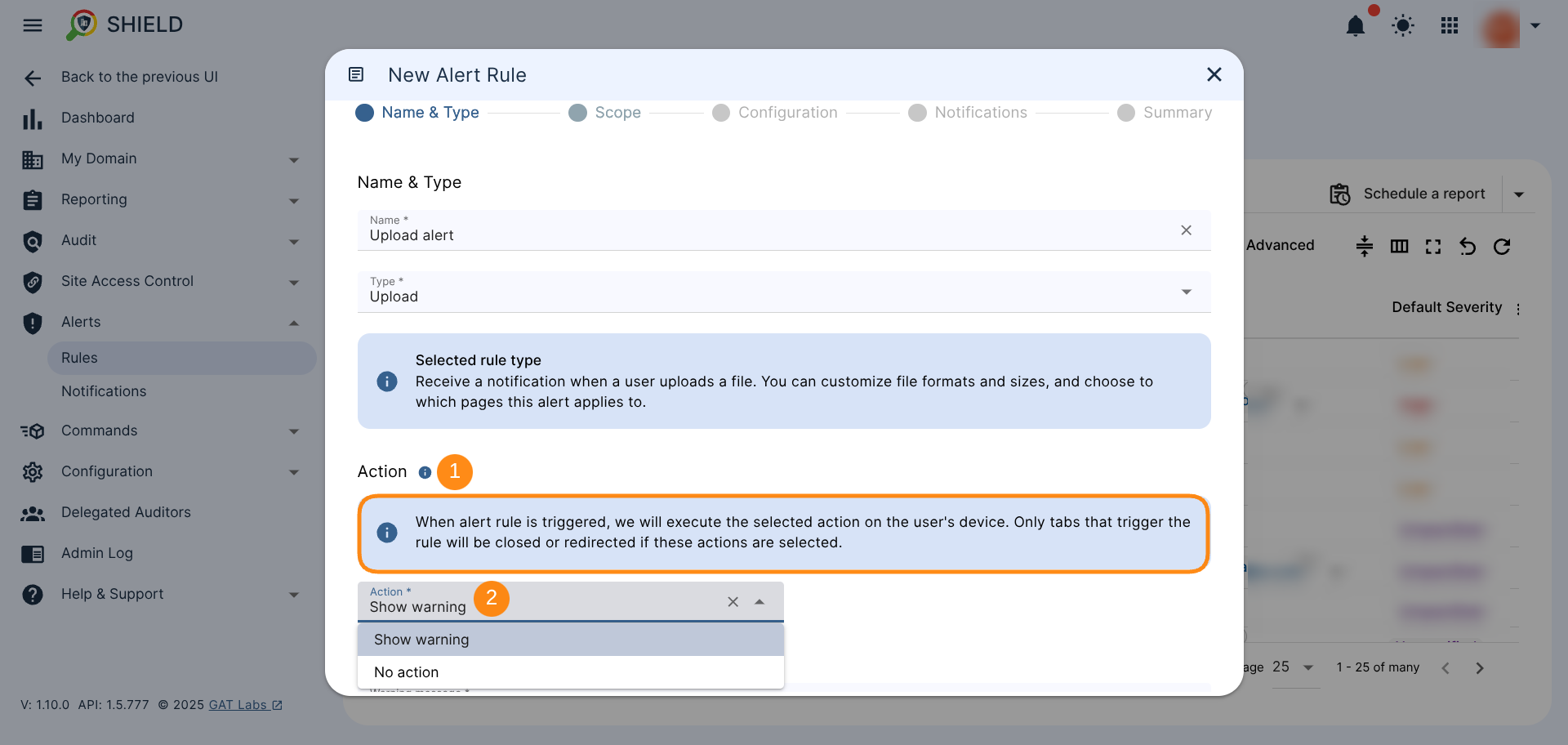The height and width of the screenshot is (745, 1568).
Task: Choose No action option
Action: [x=571, y=672]
